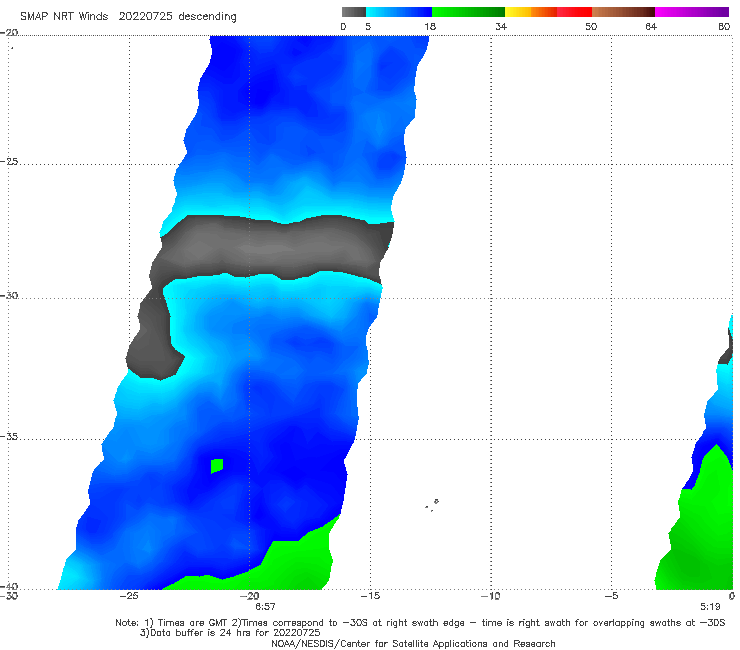740x650 pixels.
Task: Click the horizontal gray low-wind band across the swath
Action: coord(274,248)
